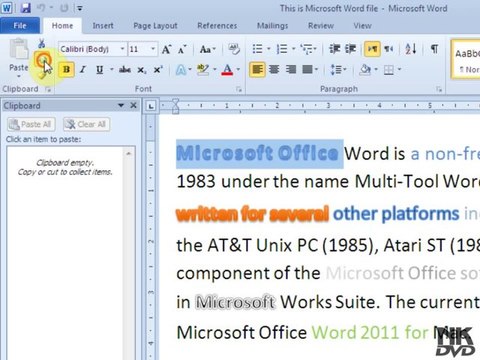Apply the text highlight color

203,69
